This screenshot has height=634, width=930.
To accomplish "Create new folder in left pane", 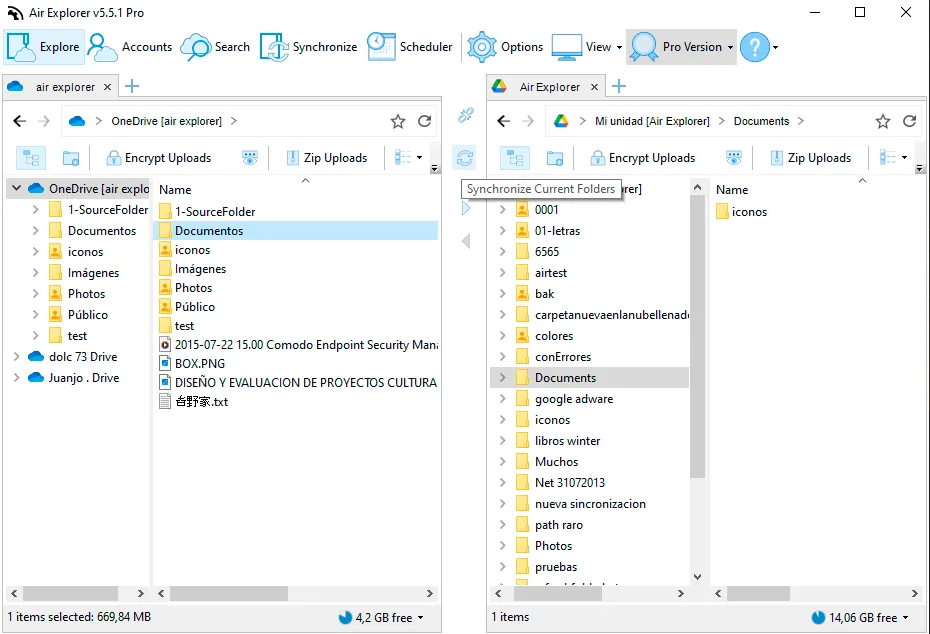I will [x=71, y=158].
